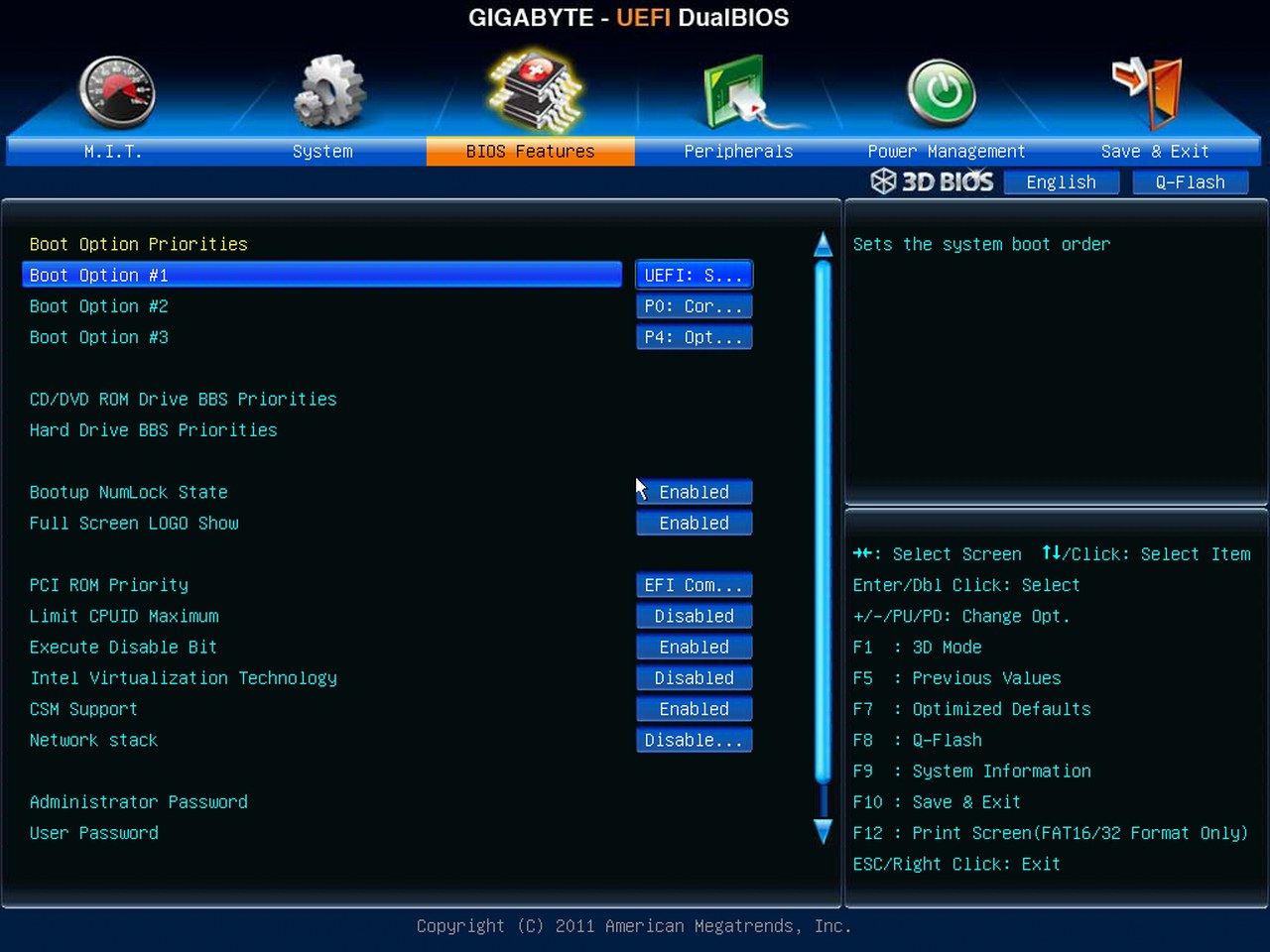Click the F5 Previous Values help line
The width and height of the screenshot is (1270, 952).
tap(957, 678)
